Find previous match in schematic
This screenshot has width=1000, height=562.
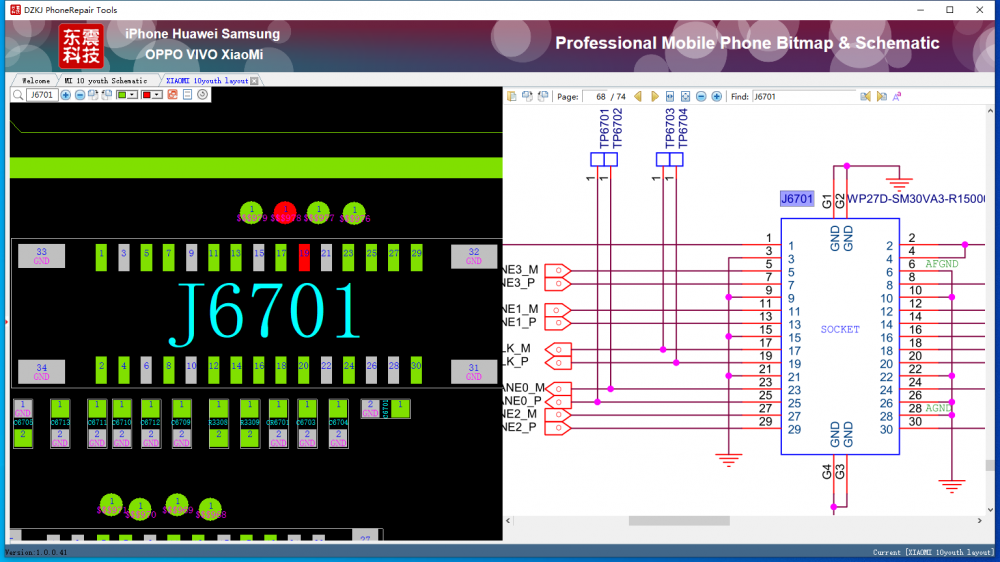pyautogui.click(x=866, y=97)
